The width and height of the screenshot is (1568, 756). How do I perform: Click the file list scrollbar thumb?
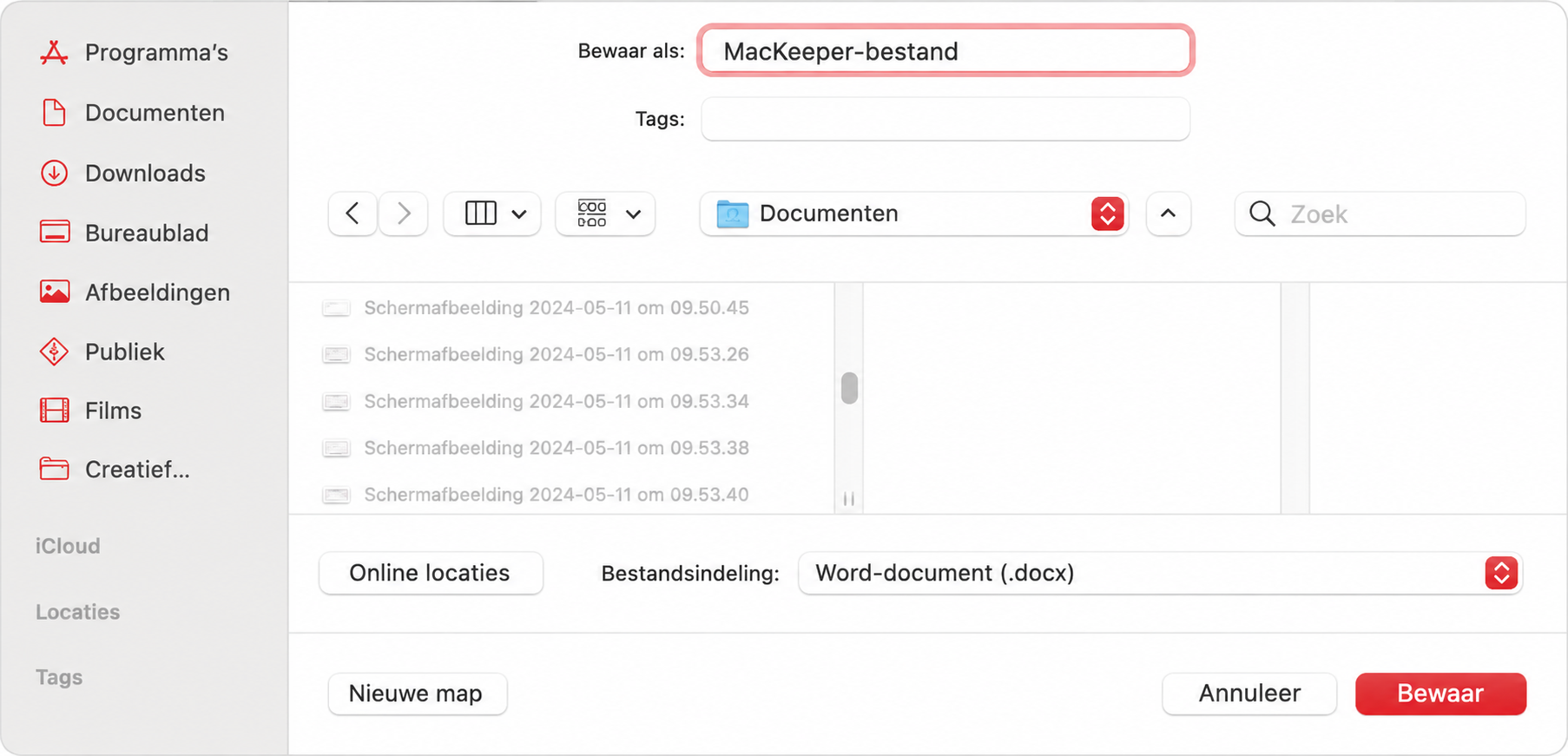click(x=849, y=388)
